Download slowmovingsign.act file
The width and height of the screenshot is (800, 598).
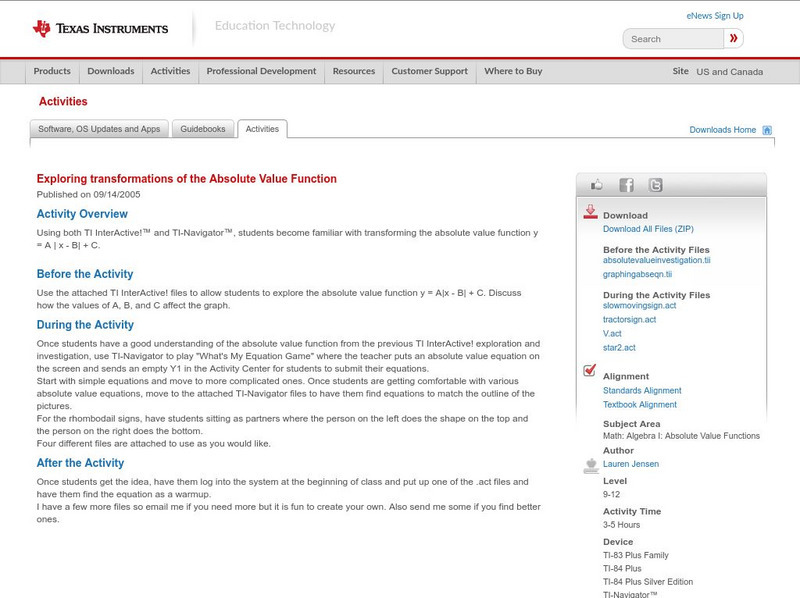coord(639,306)
